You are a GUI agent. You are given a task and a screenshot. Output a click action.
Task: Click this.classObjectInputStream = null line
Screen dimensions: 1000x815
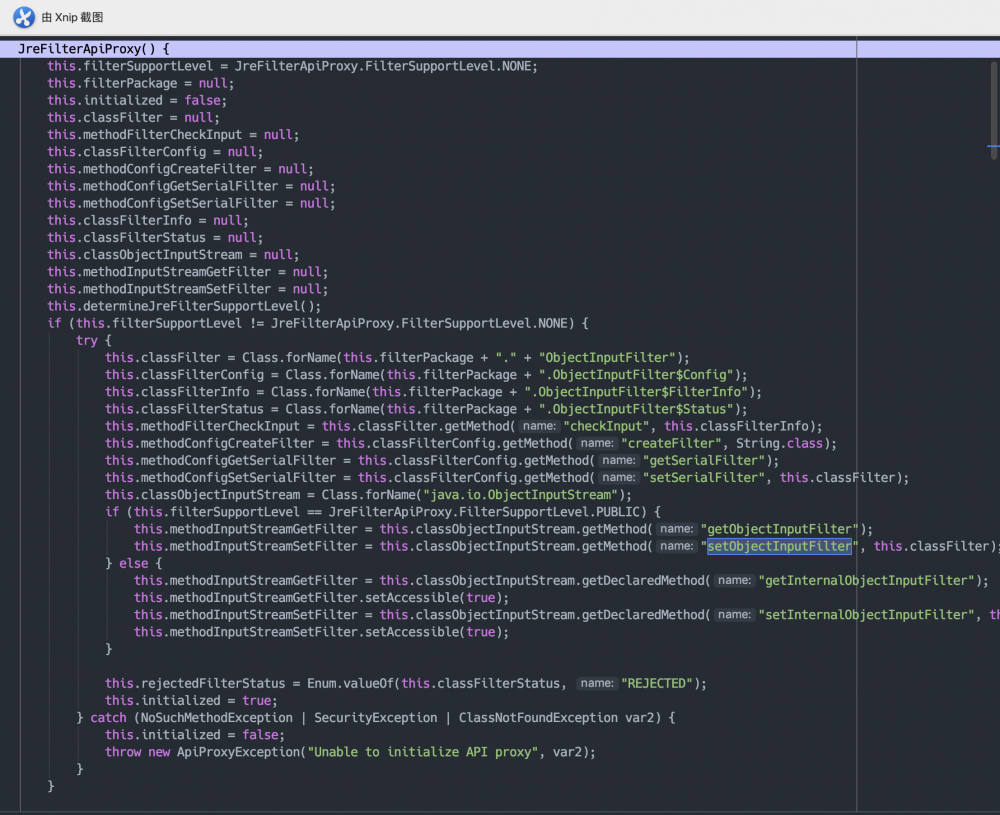[x=173, y=255]
